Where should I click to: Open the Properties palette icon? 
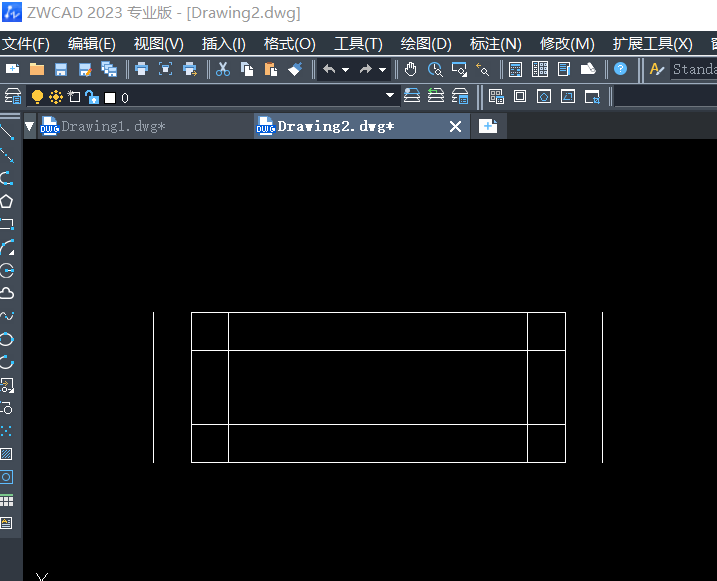[x=515, y=69]
